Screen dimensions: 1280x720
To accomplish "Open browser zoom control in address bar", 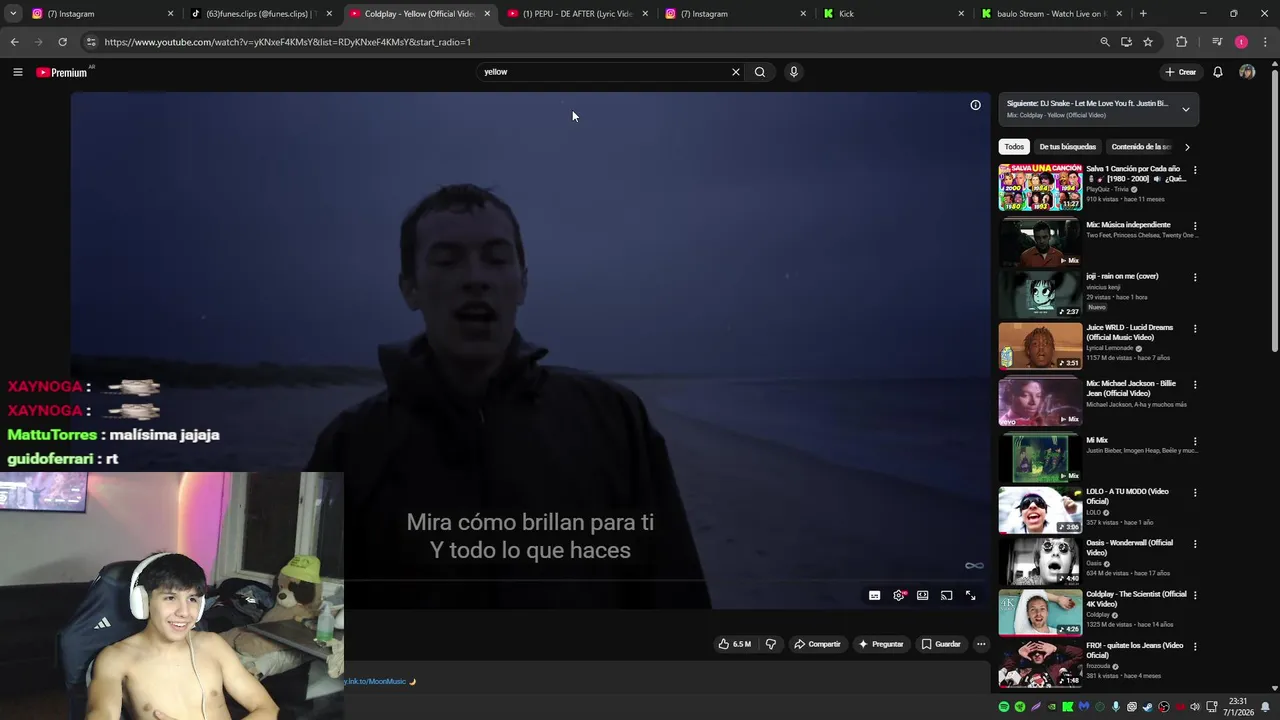I will (1105, 42).
